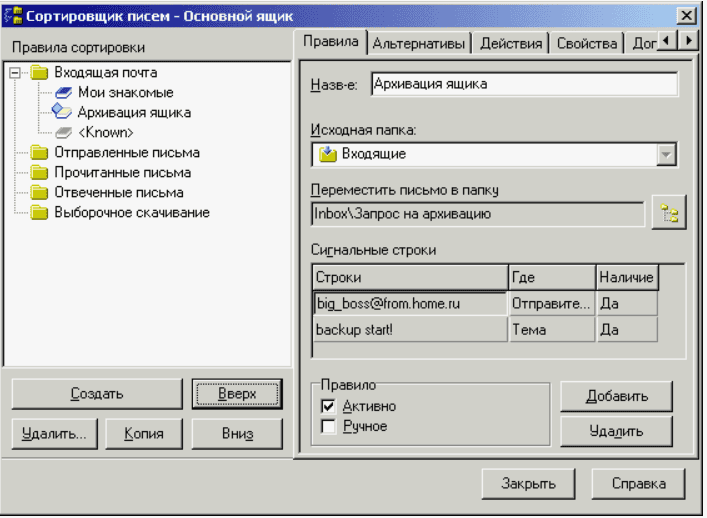
Task: Click the Тема cell
Action: pos(552,330)
